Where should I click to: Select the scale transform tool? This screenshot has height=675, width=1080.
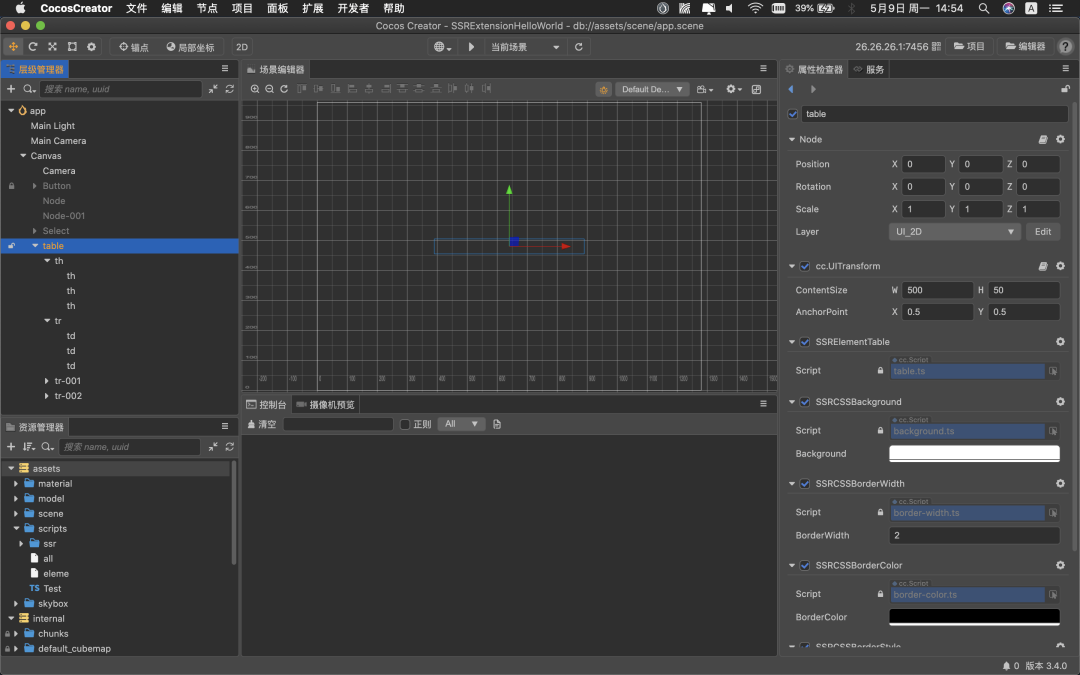pyautogui.click(x=52, y=47)
